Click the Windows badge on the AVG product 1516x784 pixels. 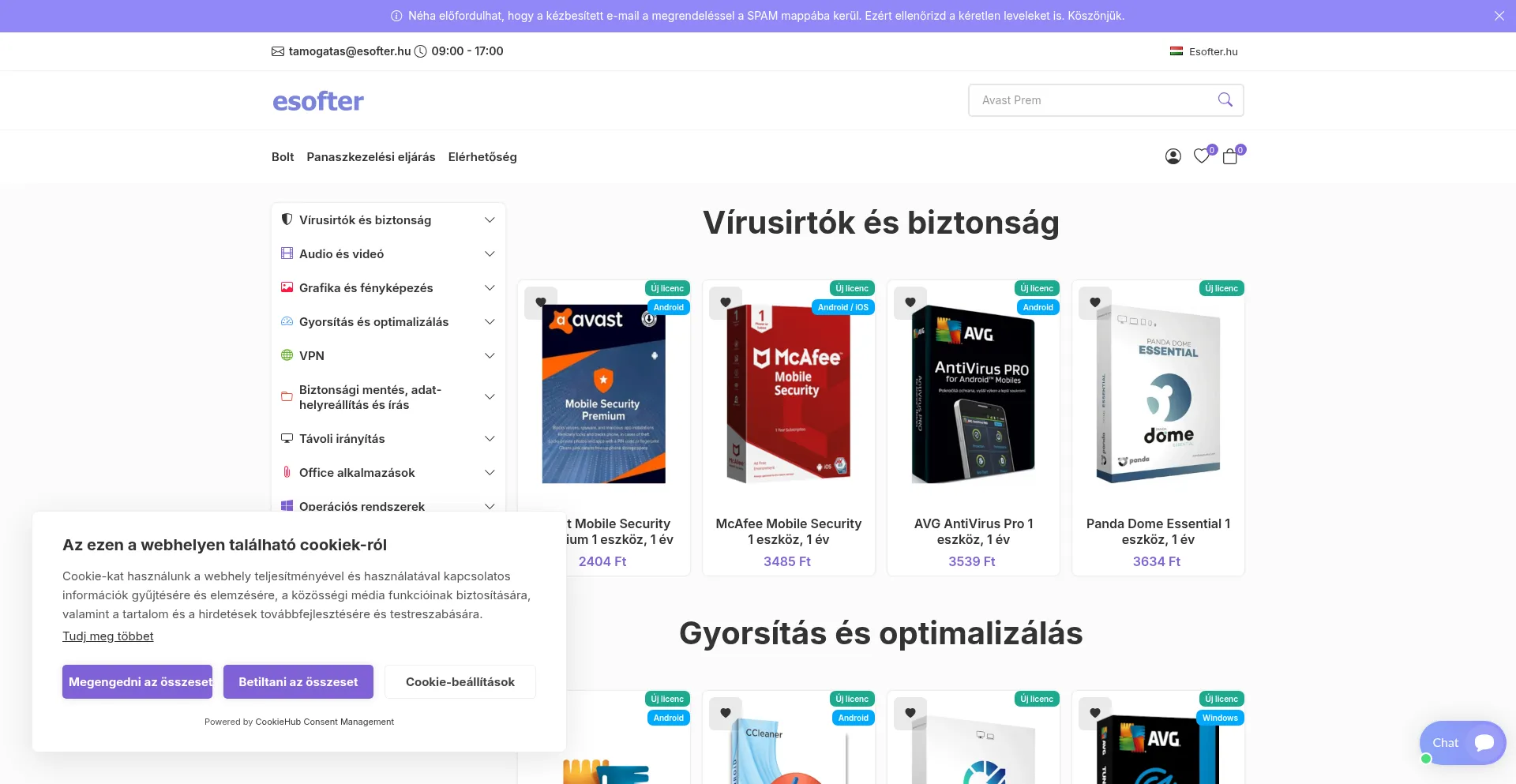(x=1220, y=718)
